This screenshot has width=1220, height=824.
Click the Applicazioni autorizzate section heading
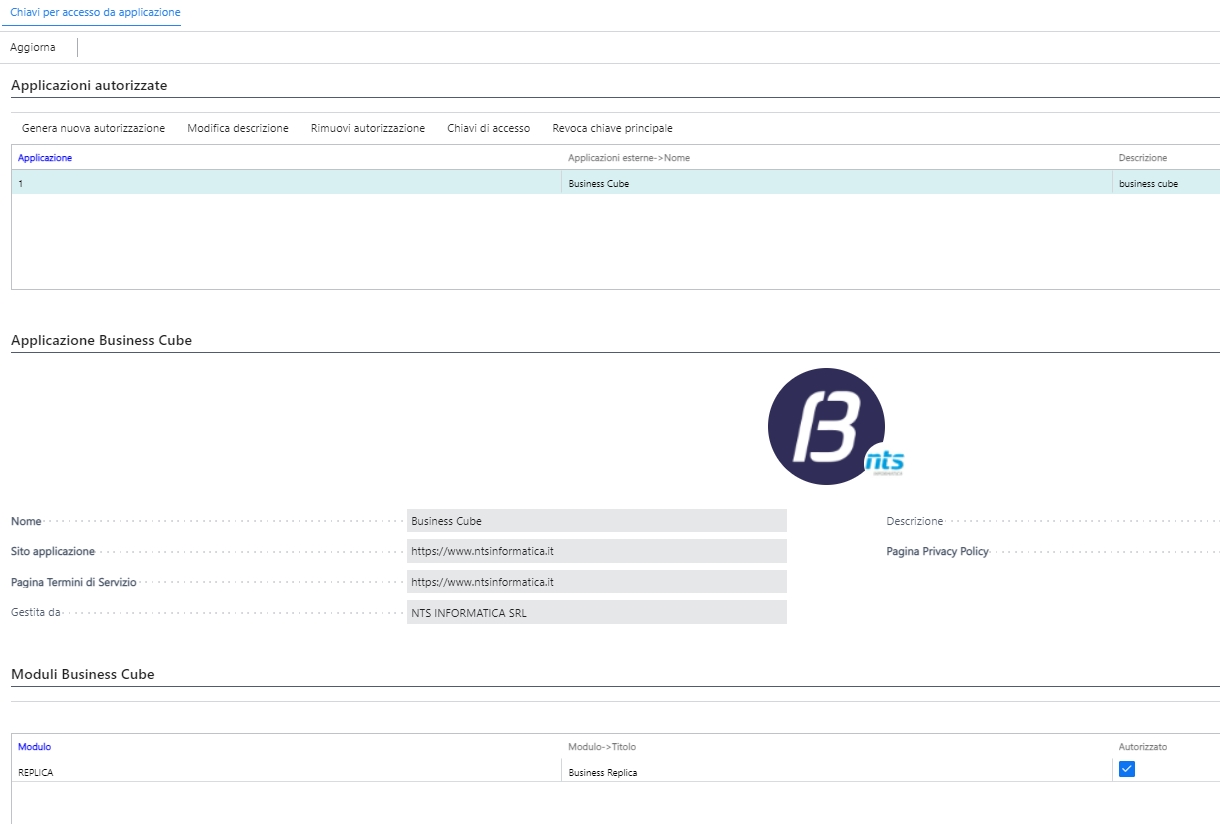pos(89,85)
